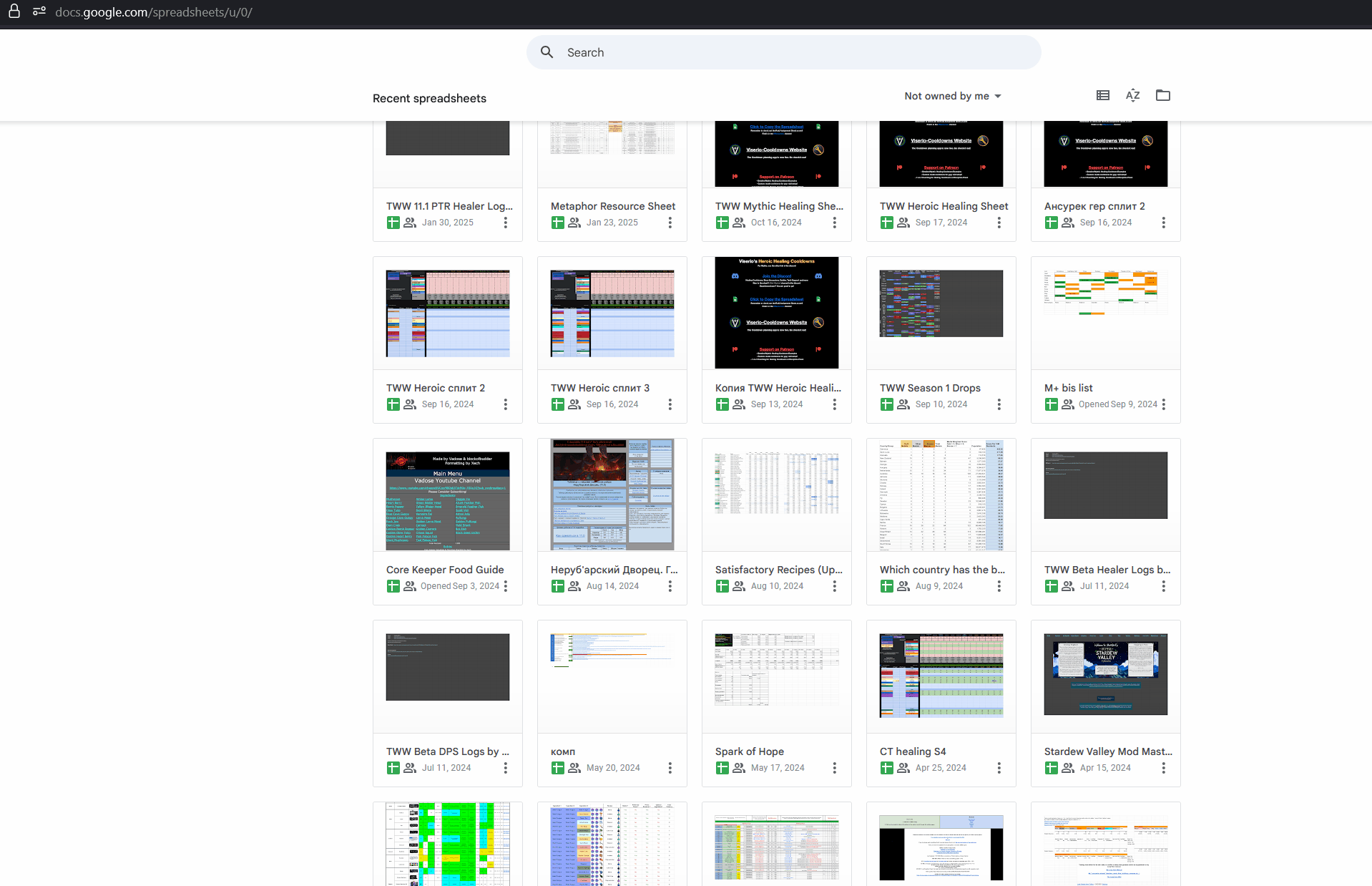
Task: Expand the 'Not owned by me' filter
Action: (x=952, y=96)
